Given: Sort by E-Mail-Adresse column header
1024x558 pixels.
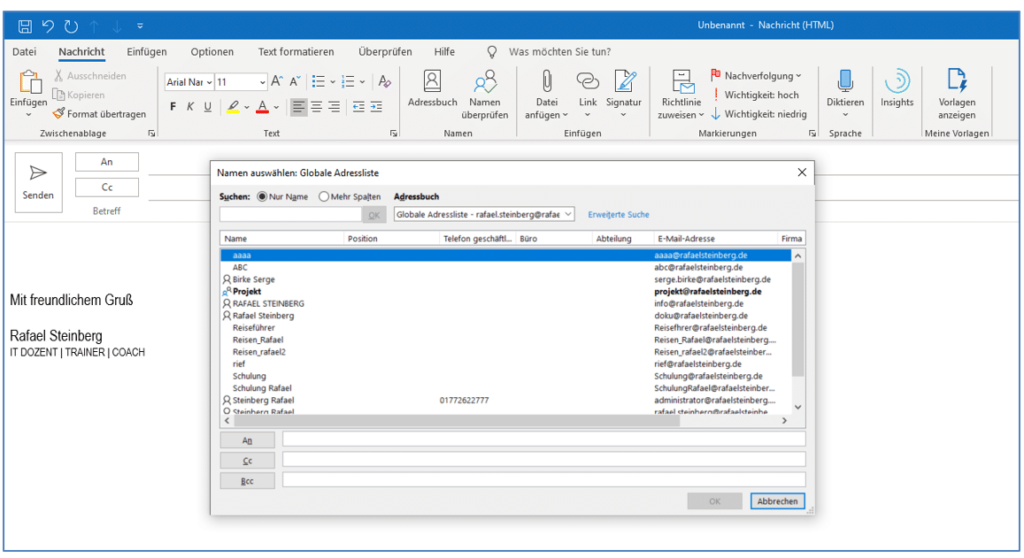Looking at the screenshot, I should (x=715, y=238).
